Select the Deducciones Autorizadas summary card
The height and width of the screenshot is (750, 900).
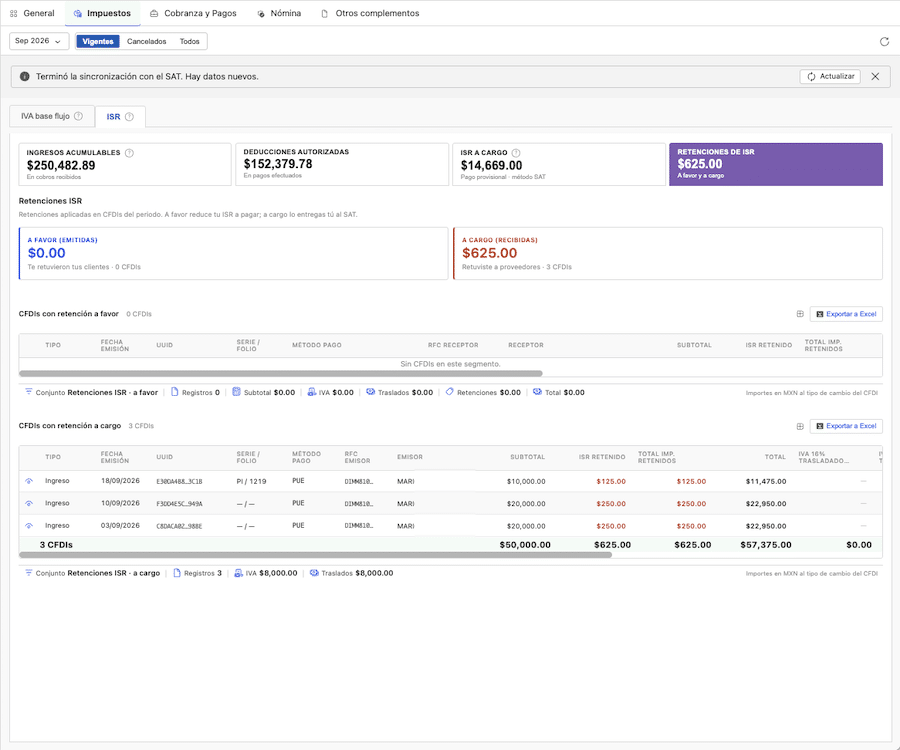(x=342, y=164)
